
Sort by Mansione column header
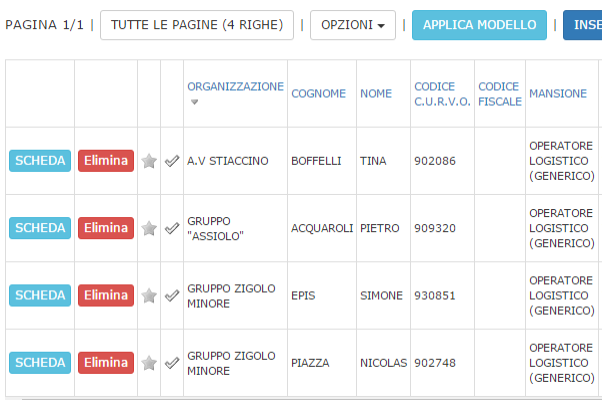558,94
